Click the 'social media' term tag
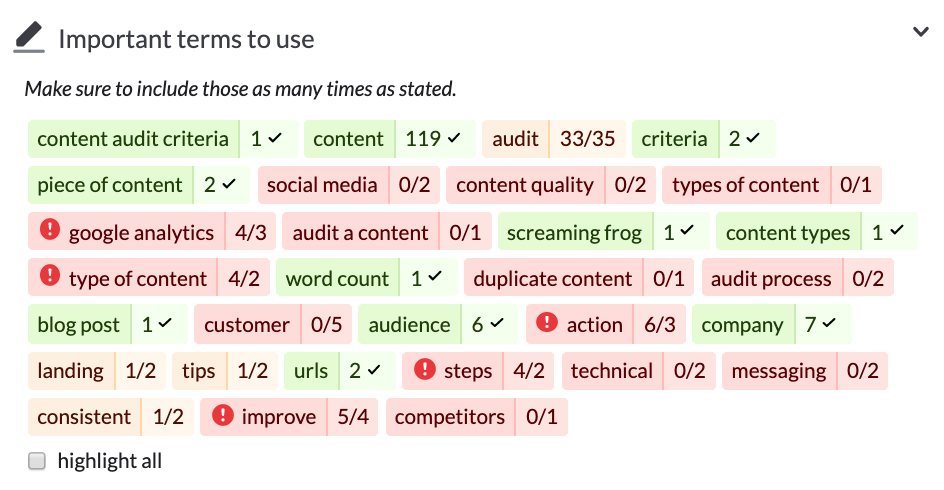This screenshot has width=944, height=490. (x=321, y=185)
